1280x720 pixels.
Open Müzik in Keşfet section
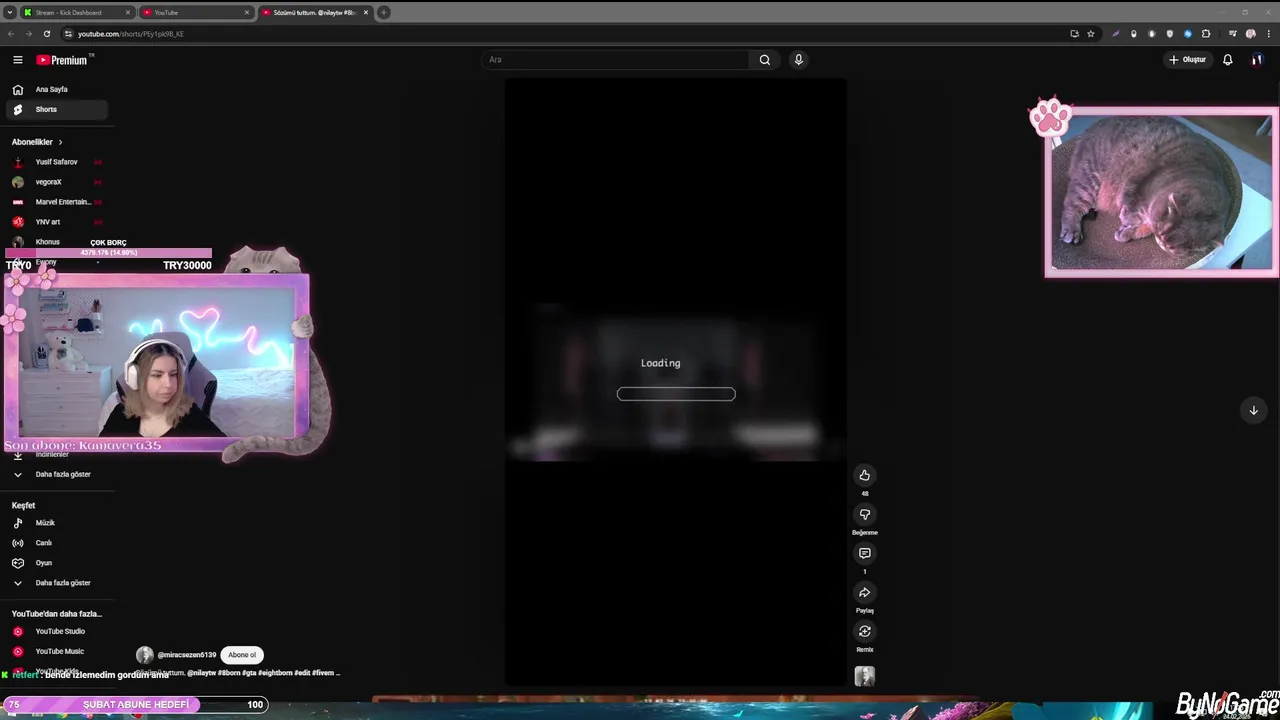point(57,523)
